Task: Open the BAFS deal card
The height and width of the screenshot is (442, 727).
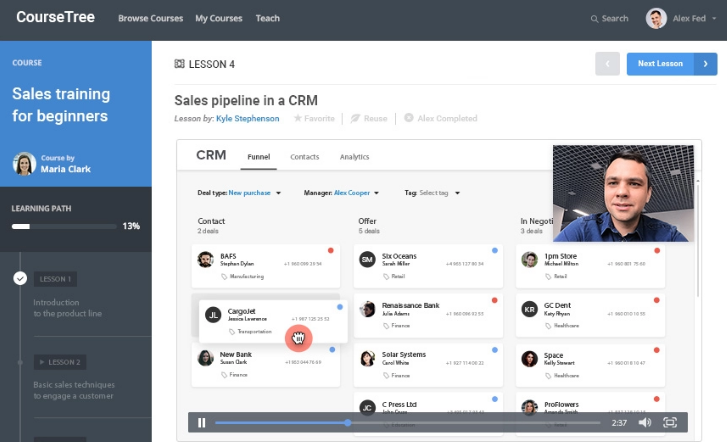Action: pyautogui.click(x=266, y=266)
